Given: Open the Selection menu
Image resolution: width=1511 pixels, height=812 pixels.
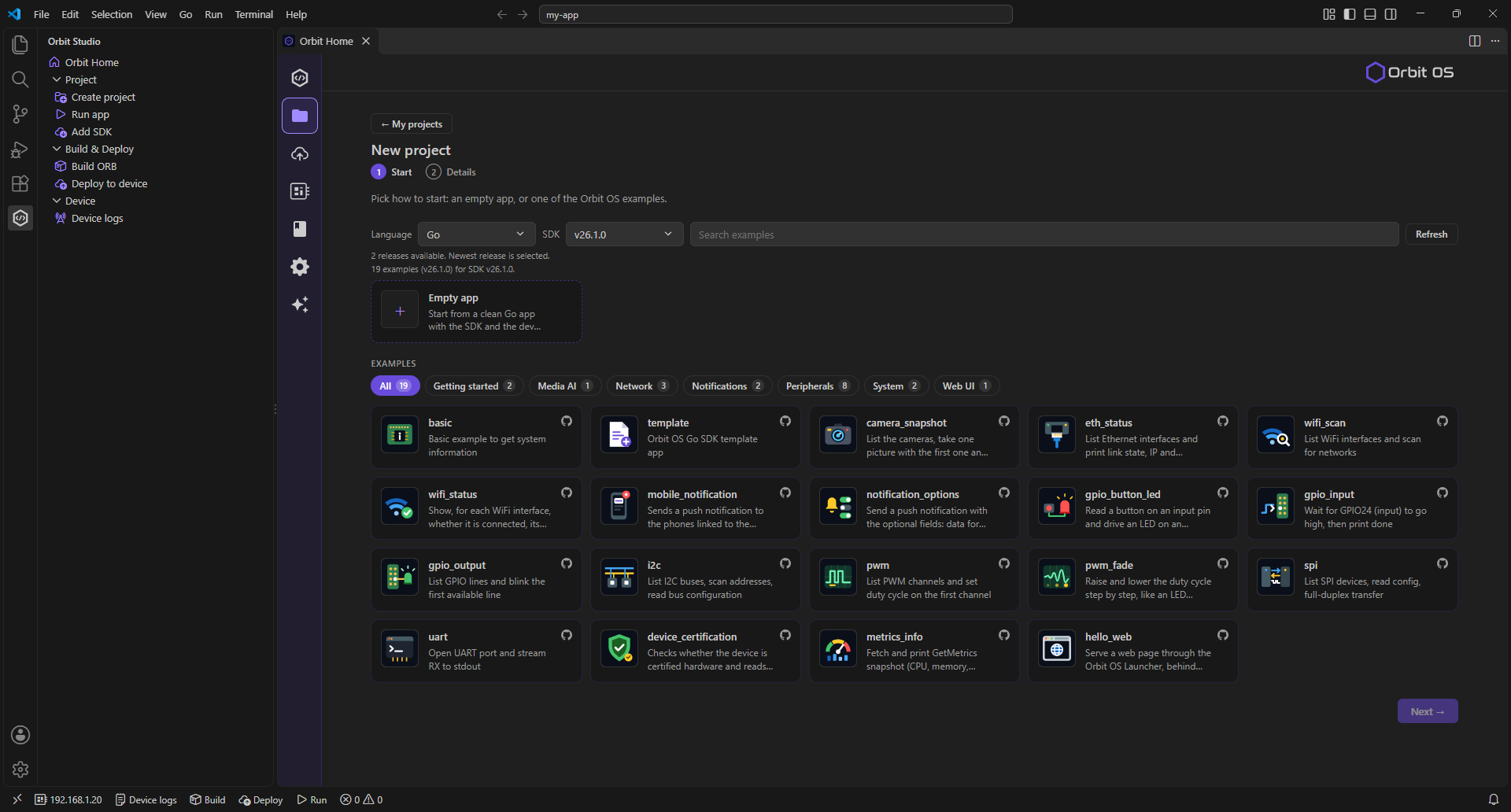Looking at the screenshot, I should pos(112,14).
